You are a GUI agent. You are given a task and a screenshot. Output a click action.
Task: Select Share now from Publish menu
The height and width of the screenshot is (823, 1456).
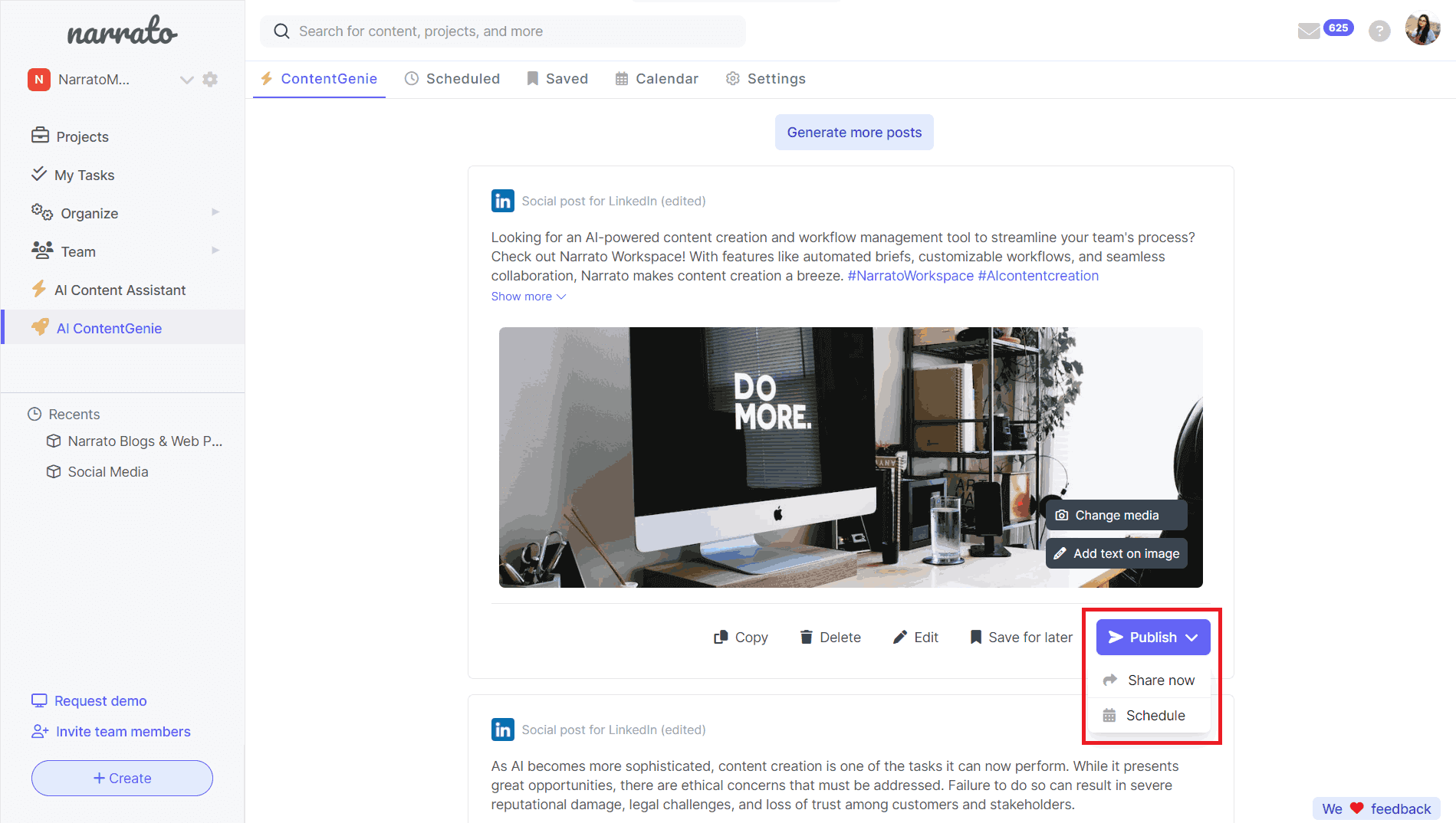[x=1149, y=680]
